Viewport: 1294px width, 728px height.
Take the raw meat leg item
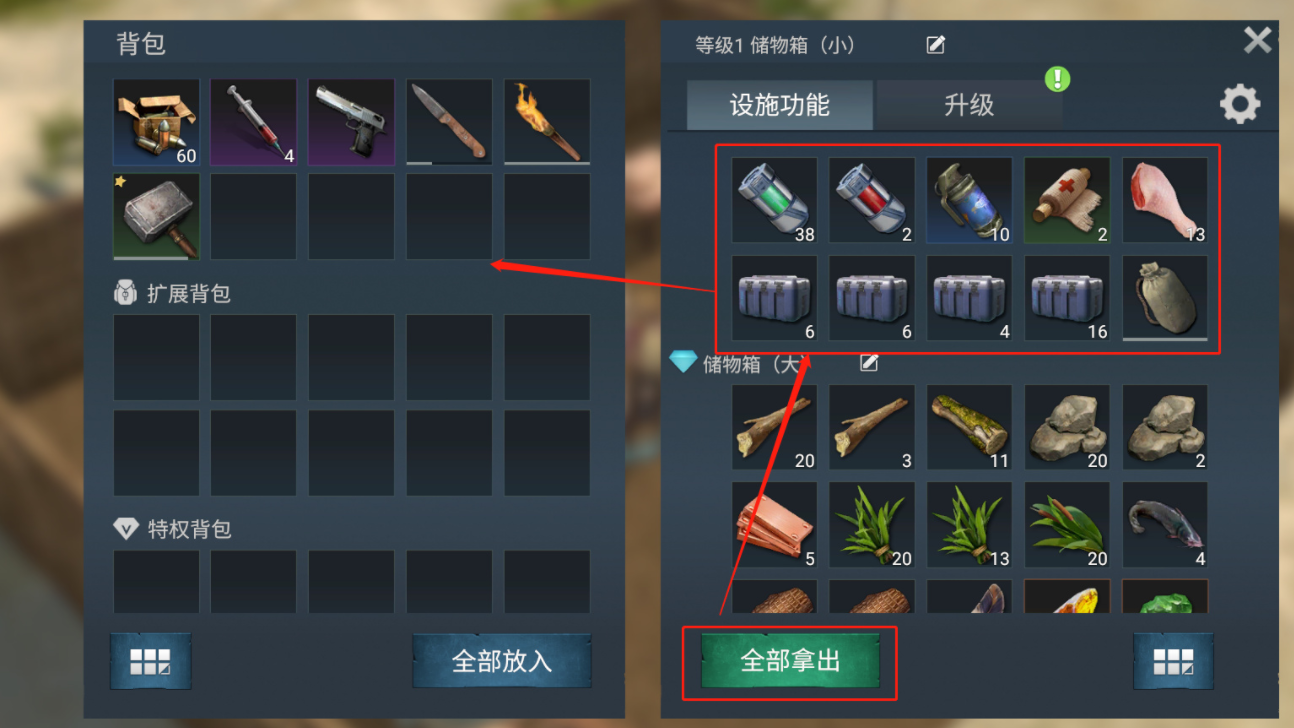[1165, 200]
